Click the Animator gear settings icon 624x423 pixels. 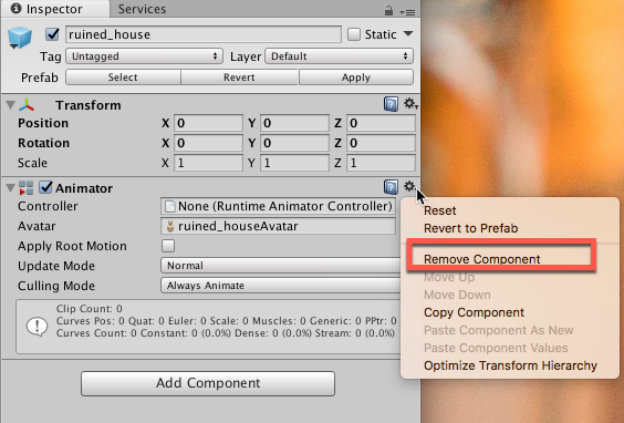[409, 187]
